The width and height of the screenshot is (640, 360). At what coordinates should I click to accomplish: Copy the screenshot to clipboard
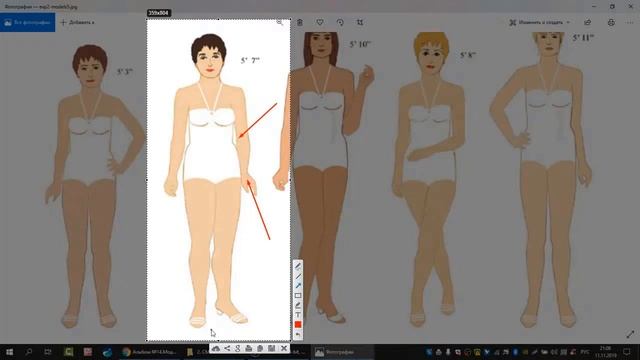pyautogui.click(x=260, y=348)
